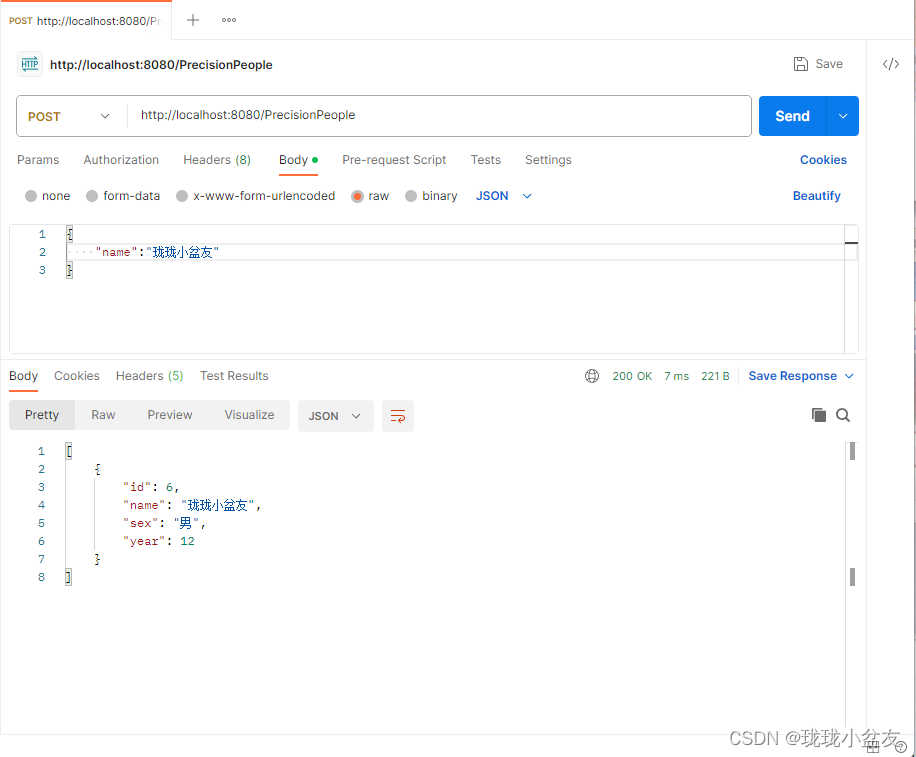The width and height of the screenshot is (916, 757).
Task: Open the response Headers (5) tab
Action: [x=149, y=375]
